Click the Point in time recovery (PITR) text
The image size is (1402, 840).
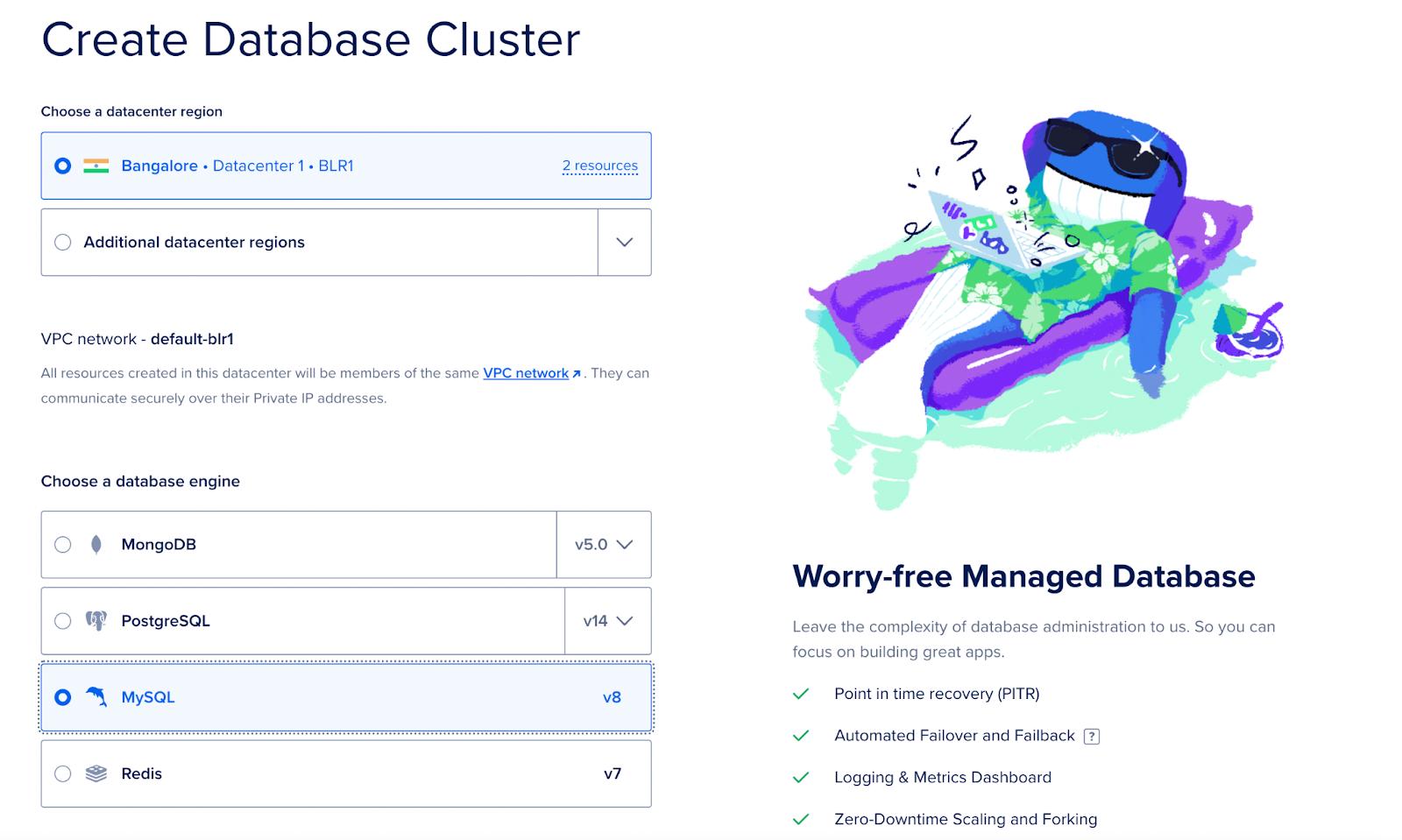pos(937,694)
